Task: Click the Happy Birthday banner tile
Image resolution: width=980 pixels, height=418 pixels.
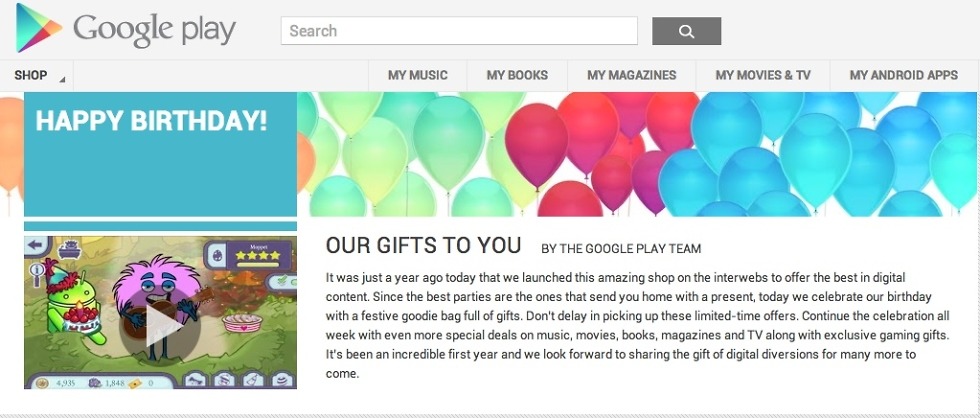Action: point(160,154)
